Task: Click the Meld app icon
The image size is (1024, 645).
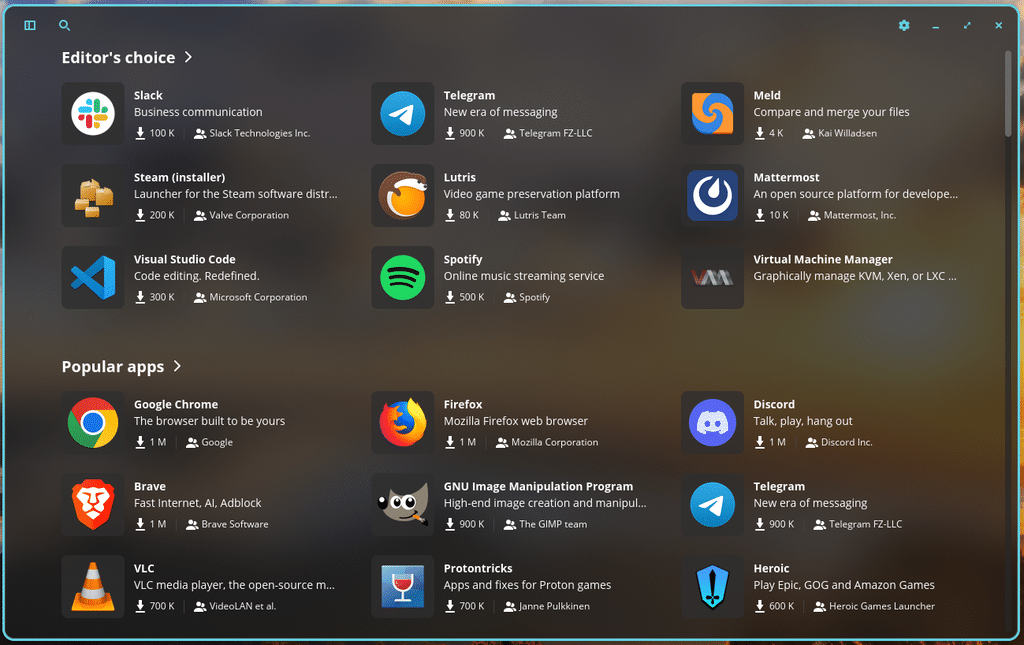Action: pyautogui.click(x=712, y=114)
